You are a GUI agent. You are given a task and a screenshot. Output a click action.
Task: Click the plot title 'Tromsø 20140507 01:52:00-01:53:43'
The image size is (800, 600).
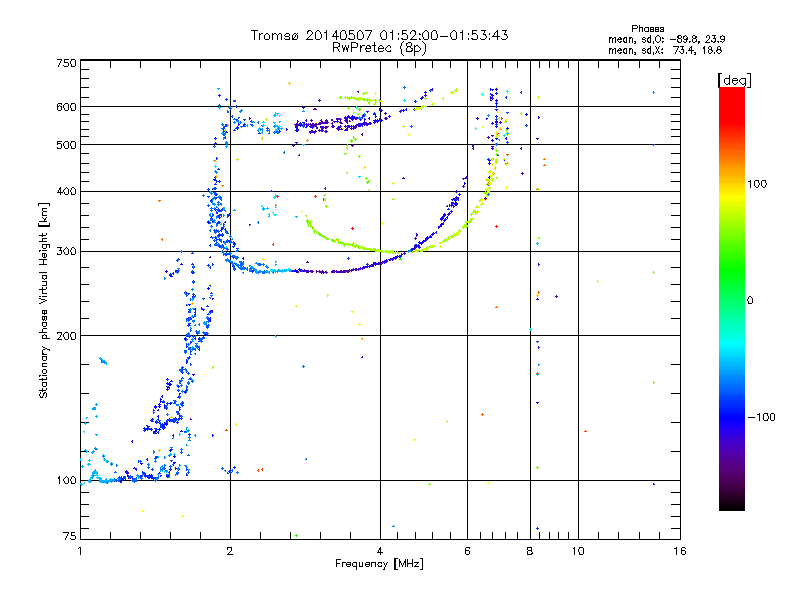coord(379,35)
